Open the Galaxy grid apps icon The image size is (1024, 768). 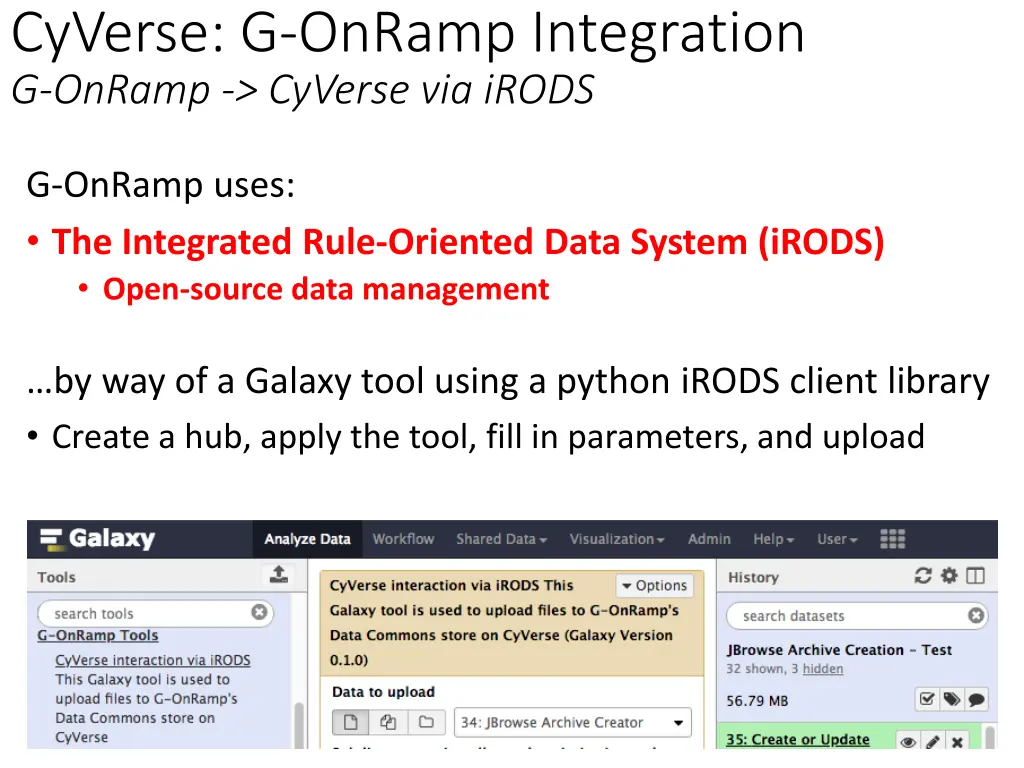tap(892, 539)
